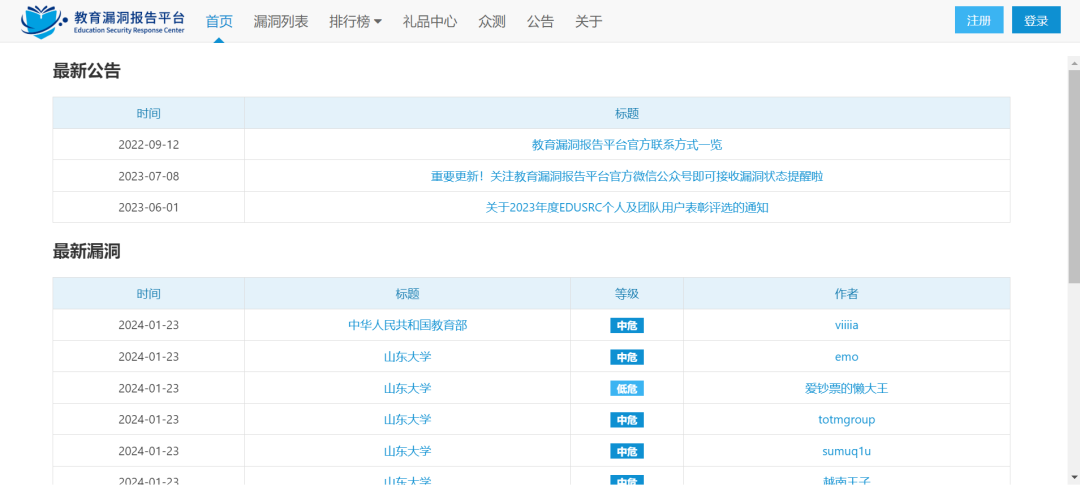Click 中危 badge in sumuq1u row
The width and height of the screenshot is (1080, 488).
[627, 452]
